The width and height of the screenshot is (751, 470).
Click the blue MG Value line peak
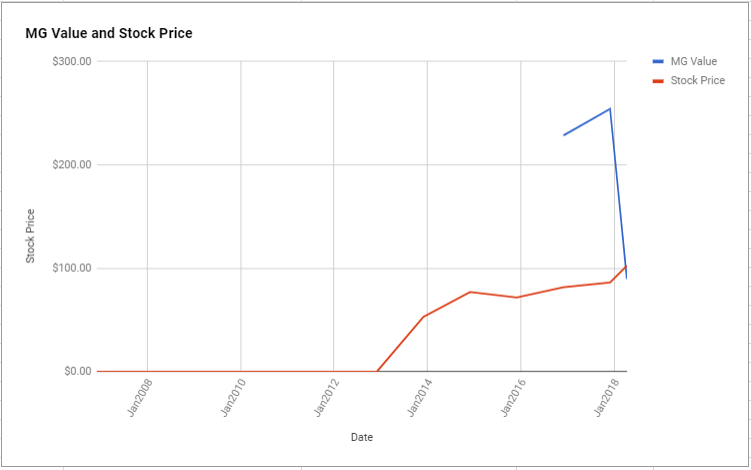tap(610, 109)
